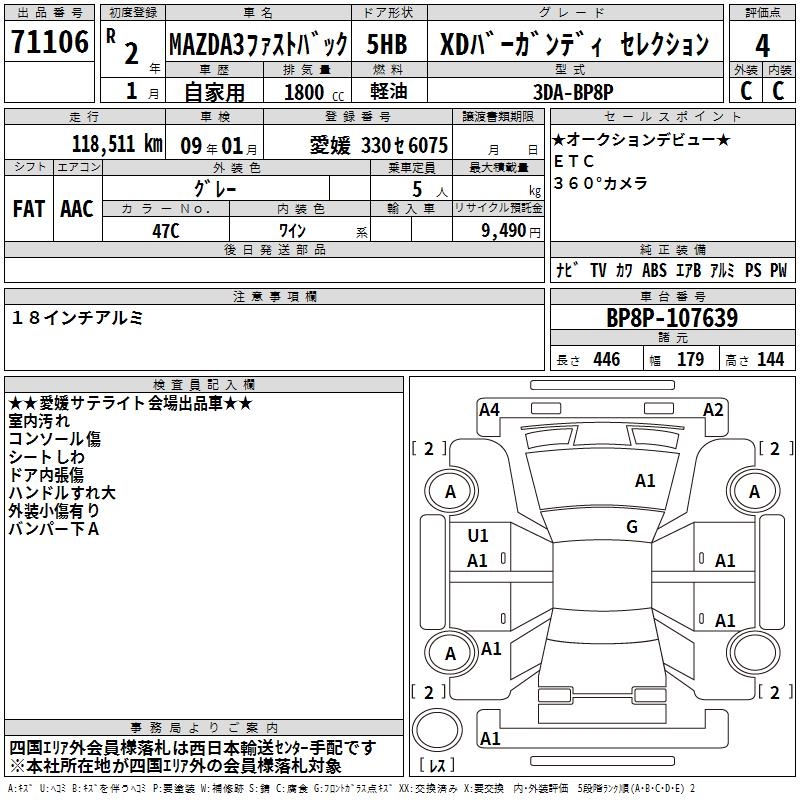The width and height of the screenshot is (800, 800).
Task: Click inspector note 愛媛サテライト会場出品車
Action: (131, 404)
